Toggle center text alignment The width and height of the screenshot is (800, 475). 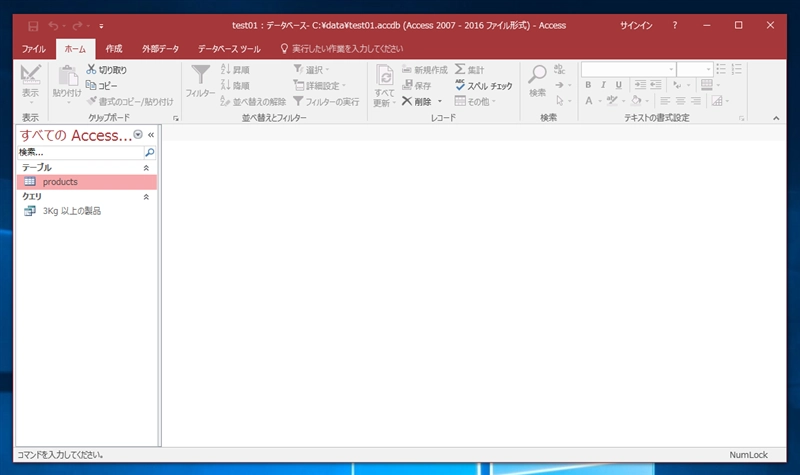pos(681,101)
